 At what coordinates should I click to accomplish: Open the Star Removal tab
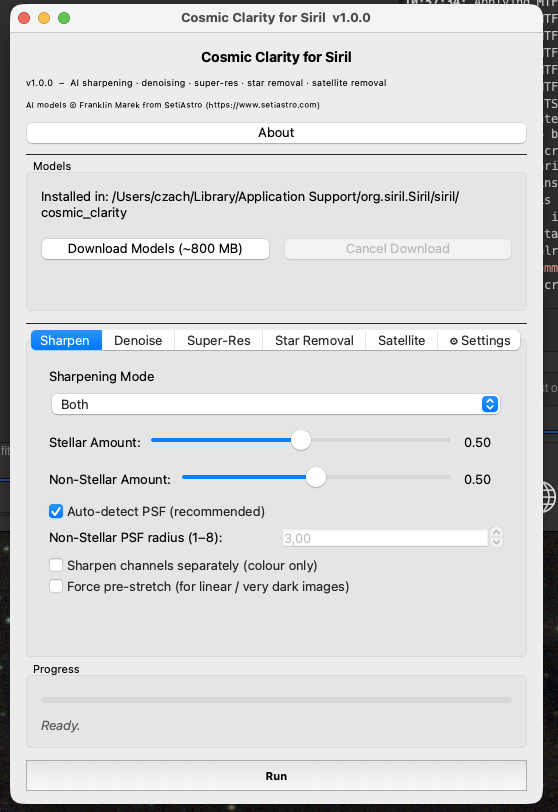[x=314, y=340]
